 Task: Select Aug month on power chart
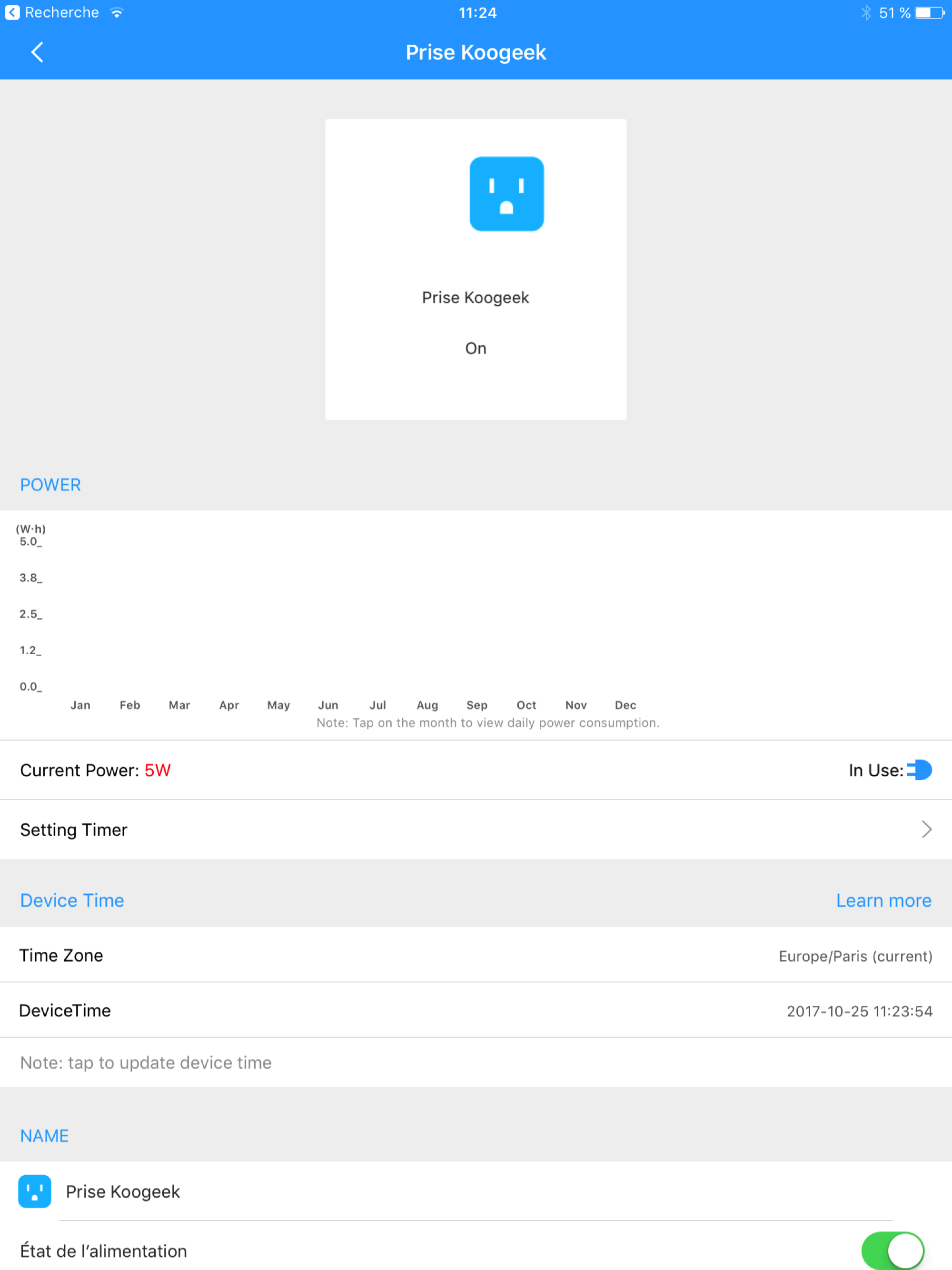point(427,705)
